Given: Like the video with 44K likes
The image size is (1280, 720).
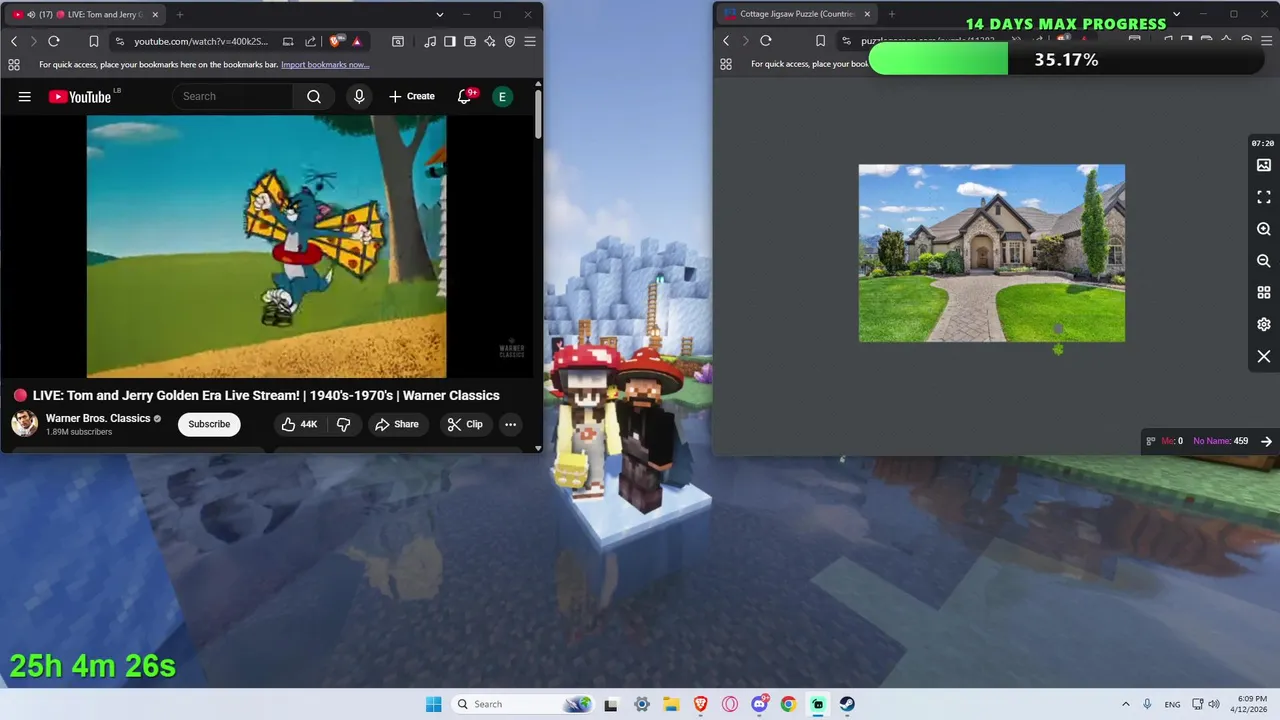Looking at the screenshot, I should (x=298, y=424).
